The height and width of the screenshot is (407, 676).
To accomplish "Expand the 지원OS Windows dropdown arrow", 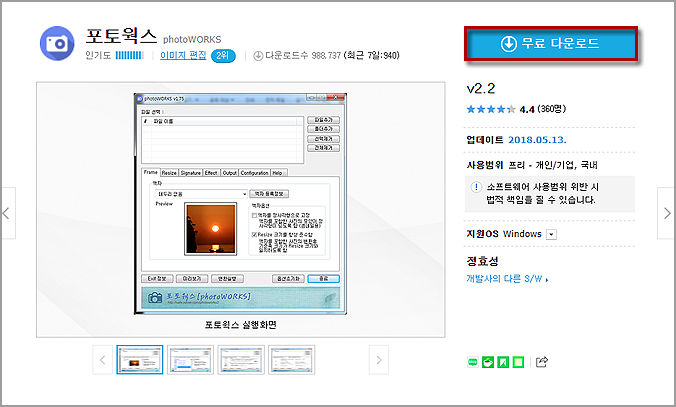I will click(551, 234).
